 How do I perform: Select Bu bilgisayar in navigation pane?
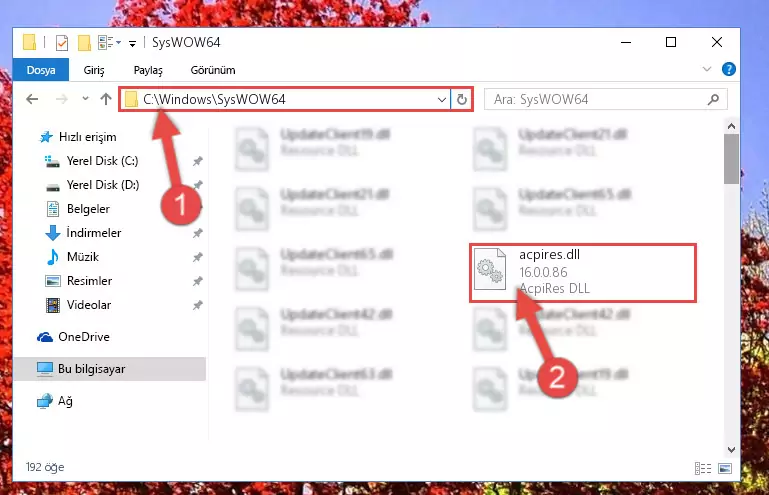coord(109,369)
